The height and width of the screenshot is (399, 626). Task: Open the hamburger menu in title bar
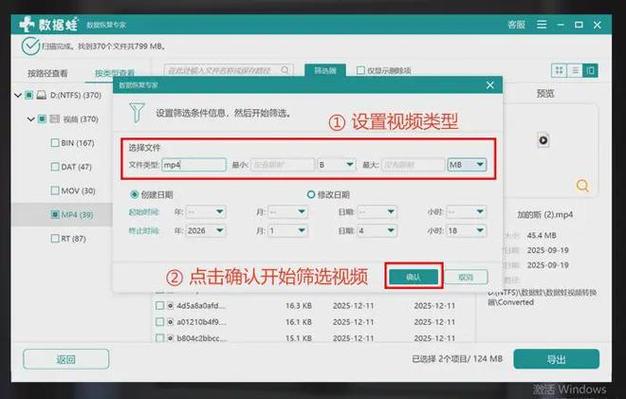point(542,25)
